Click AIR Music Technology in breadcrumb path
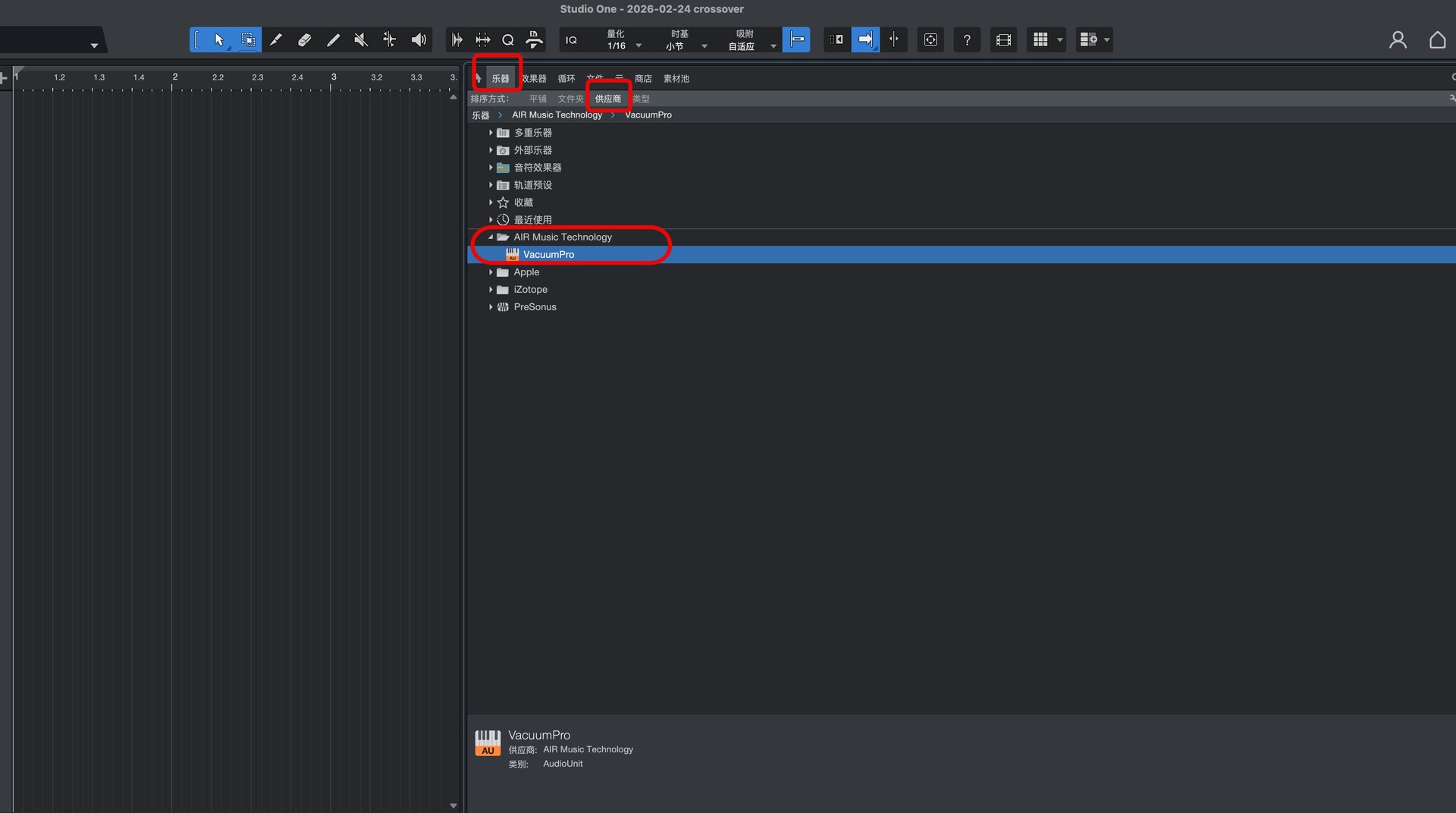Viewport: 1456px width, 813px height. [x=557, y=115]
